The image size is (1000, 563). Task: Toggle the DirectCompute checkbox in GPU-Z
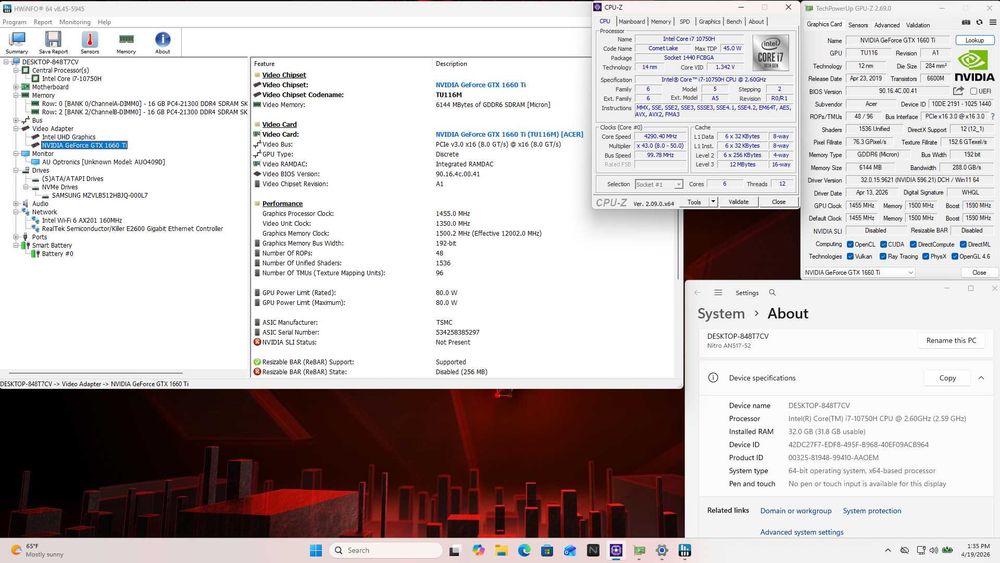click(x=913, y=244)
